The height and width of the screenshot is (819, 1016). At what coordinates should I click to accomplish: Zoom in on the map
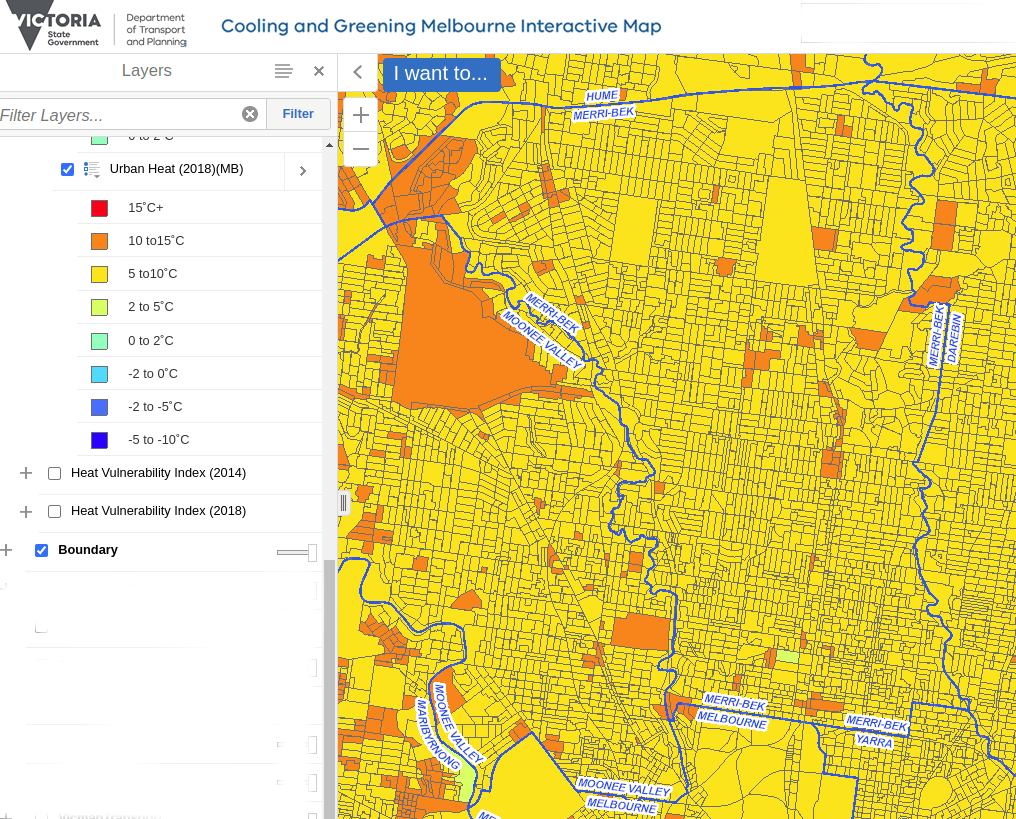tap(361, 115)
